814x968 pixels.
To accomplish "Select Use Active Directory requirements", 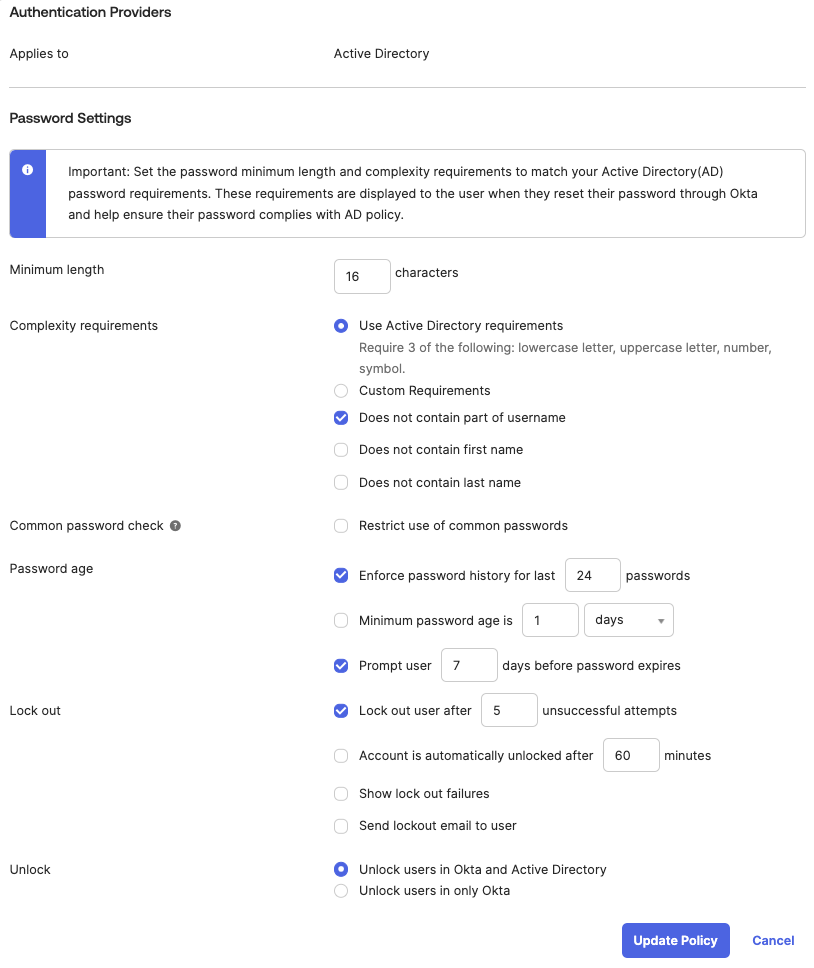I will (341, 325).
